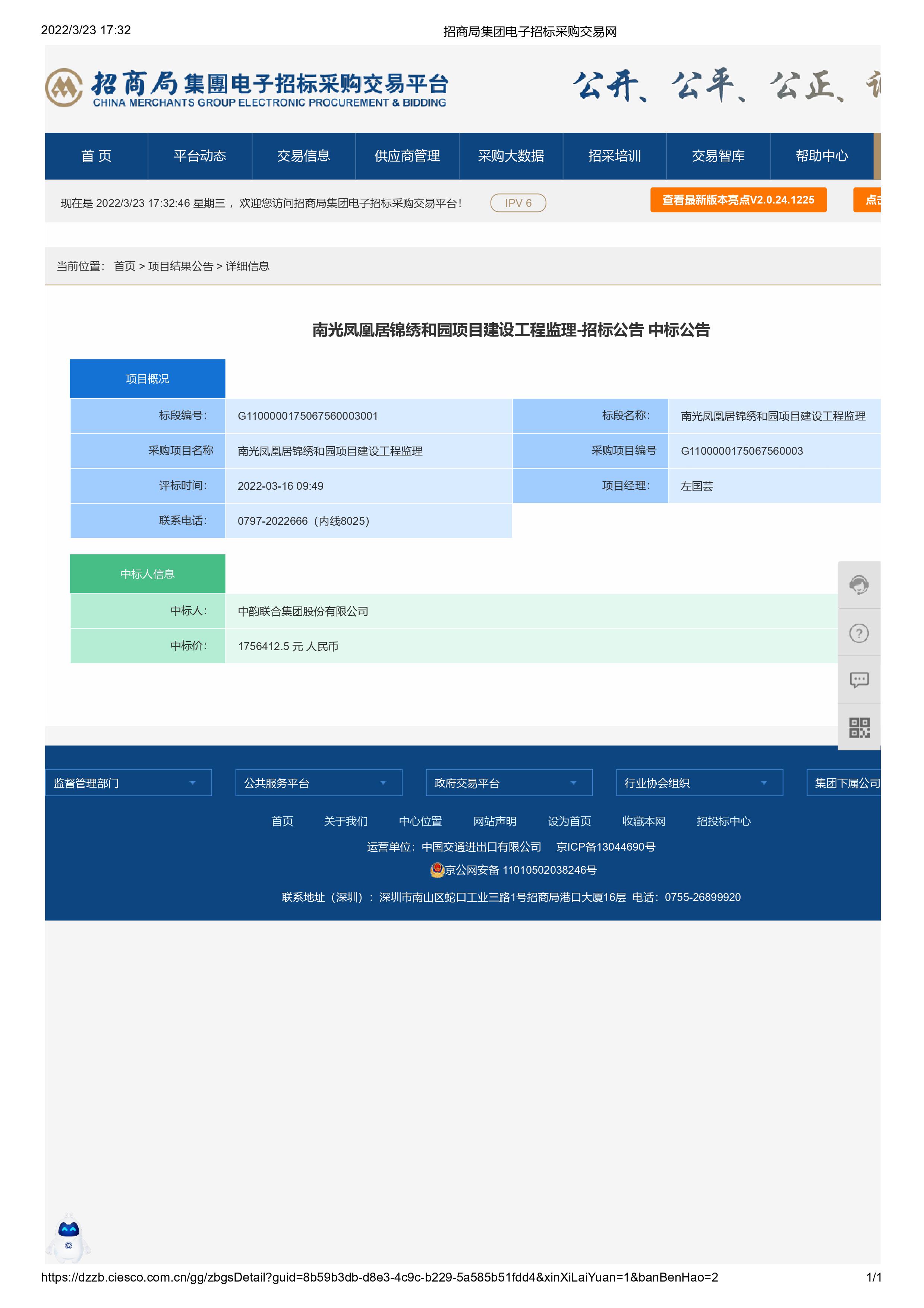
Task: Select the 项目概况 blue section tab
Action: click(147, 379)
